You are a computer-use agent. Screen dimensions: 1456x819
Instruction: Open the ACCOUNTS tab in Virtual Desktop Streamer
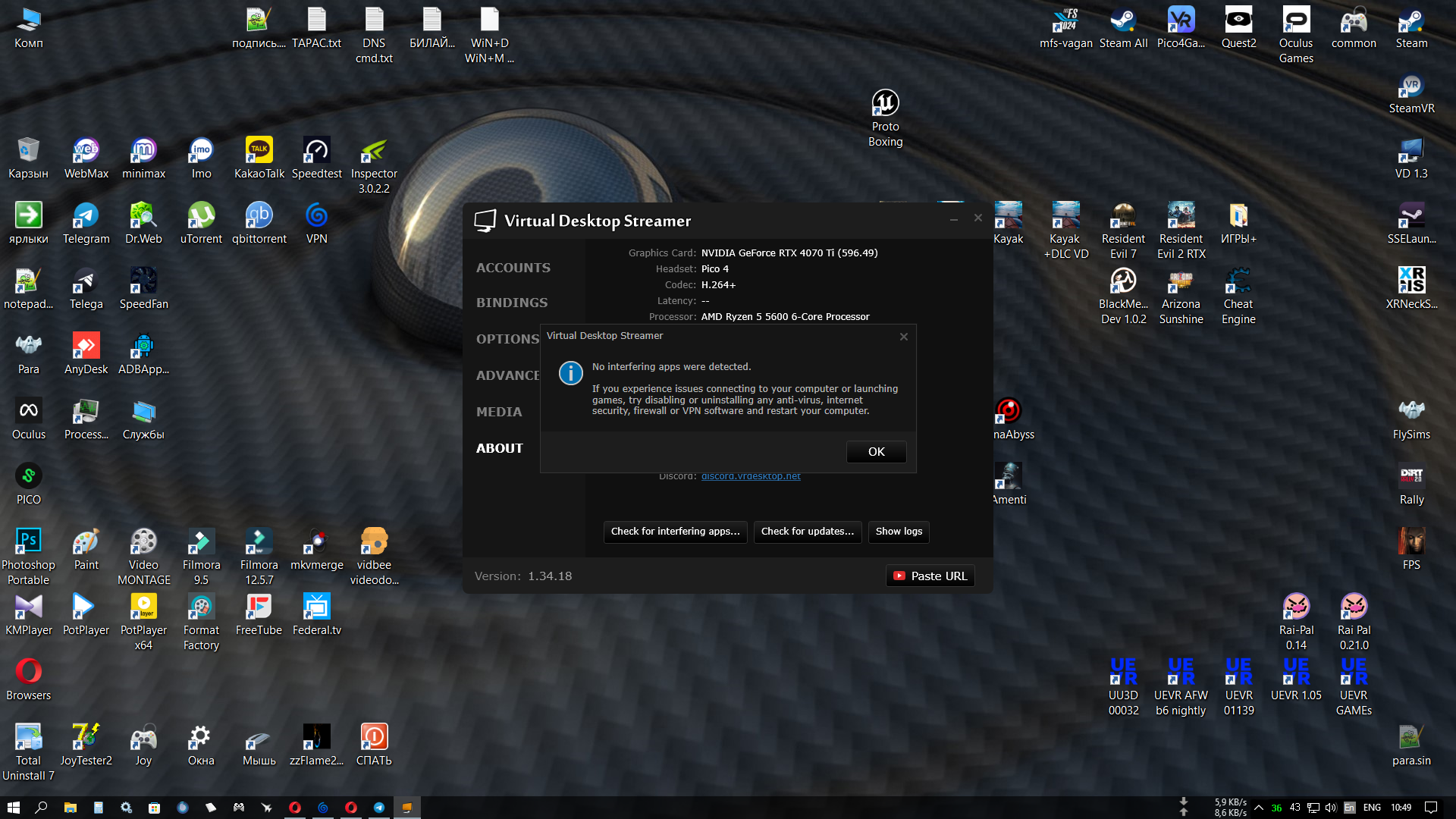pos(513,268)
